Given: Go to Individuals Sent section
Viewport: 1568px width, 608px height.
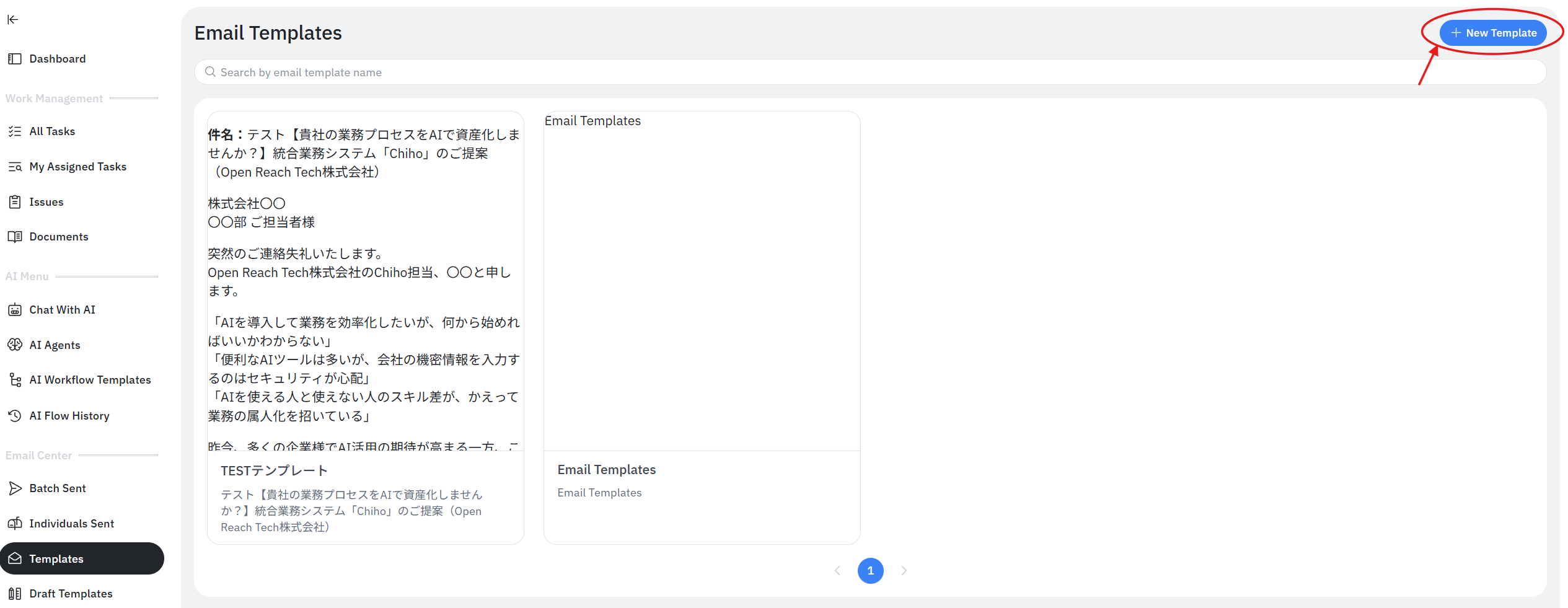Looking at the screenshot, I should click(71, 524).
